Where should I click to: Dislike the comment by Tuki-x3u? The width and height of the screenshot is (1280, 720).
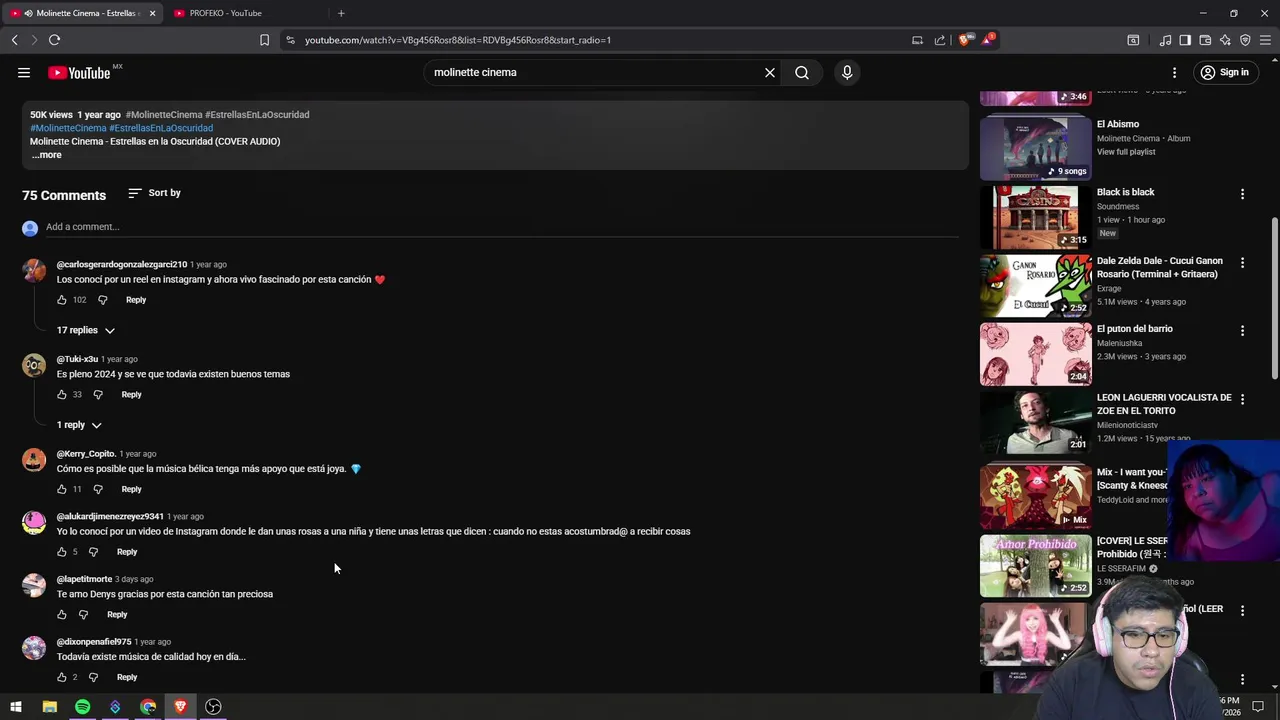[x=98, y=395]
